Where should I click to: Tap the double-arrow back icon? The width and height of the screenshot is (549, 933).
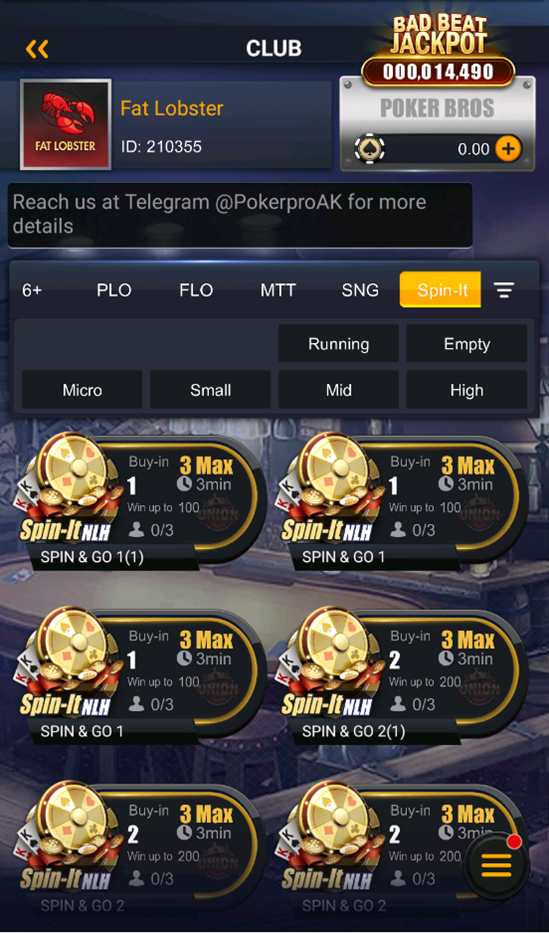tap(37, 49)
